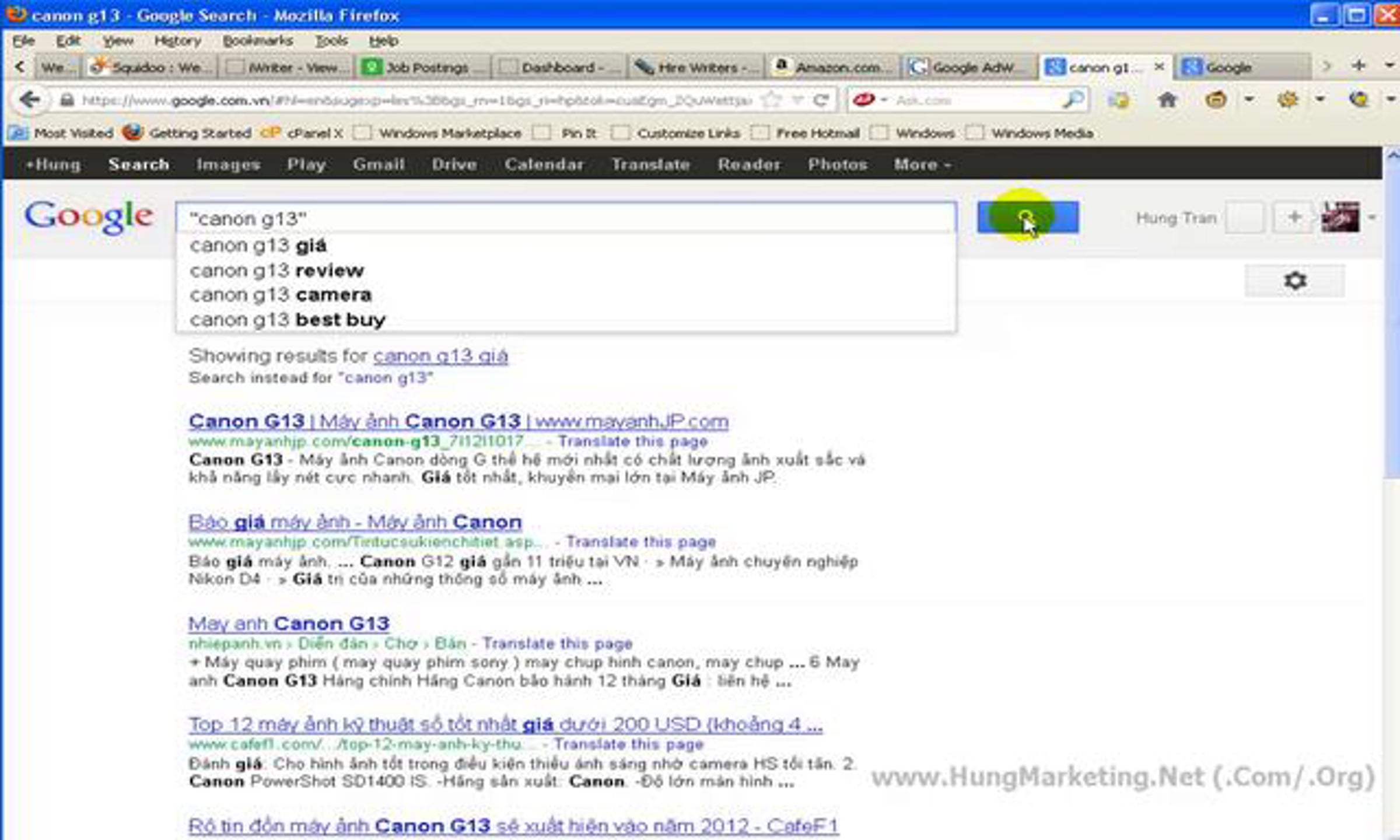1400x840 pixels.
Task: Bookmark this page with the star icon
Action: tap(771, 100)
